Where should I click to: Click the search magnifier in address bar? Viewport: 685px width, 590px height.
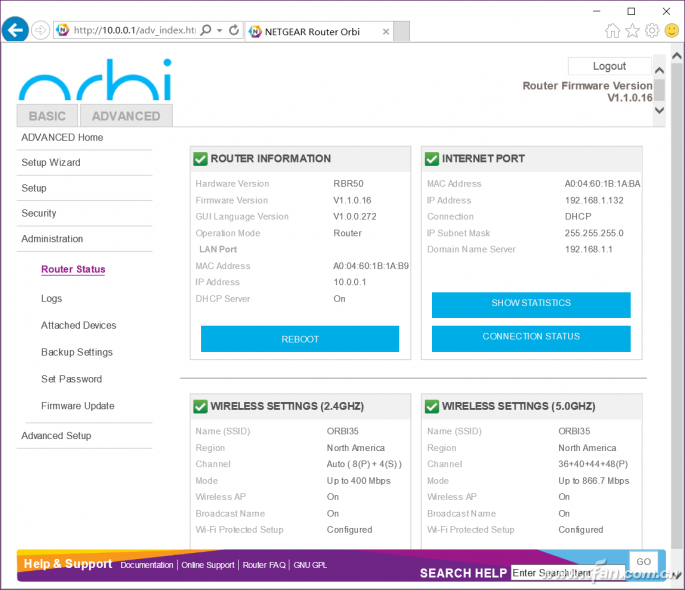(206, 30)
